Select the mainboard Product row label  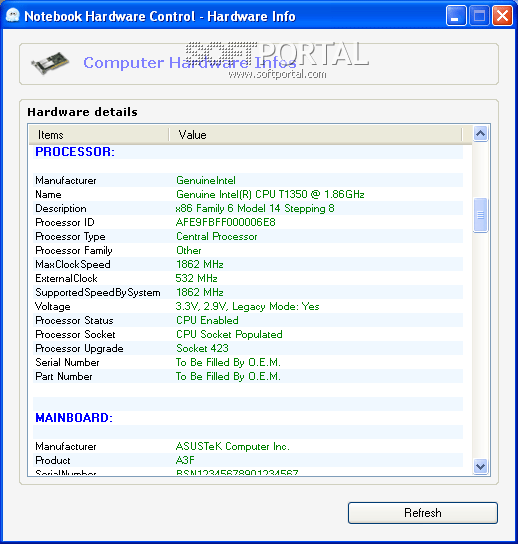(x=53, y=460)
